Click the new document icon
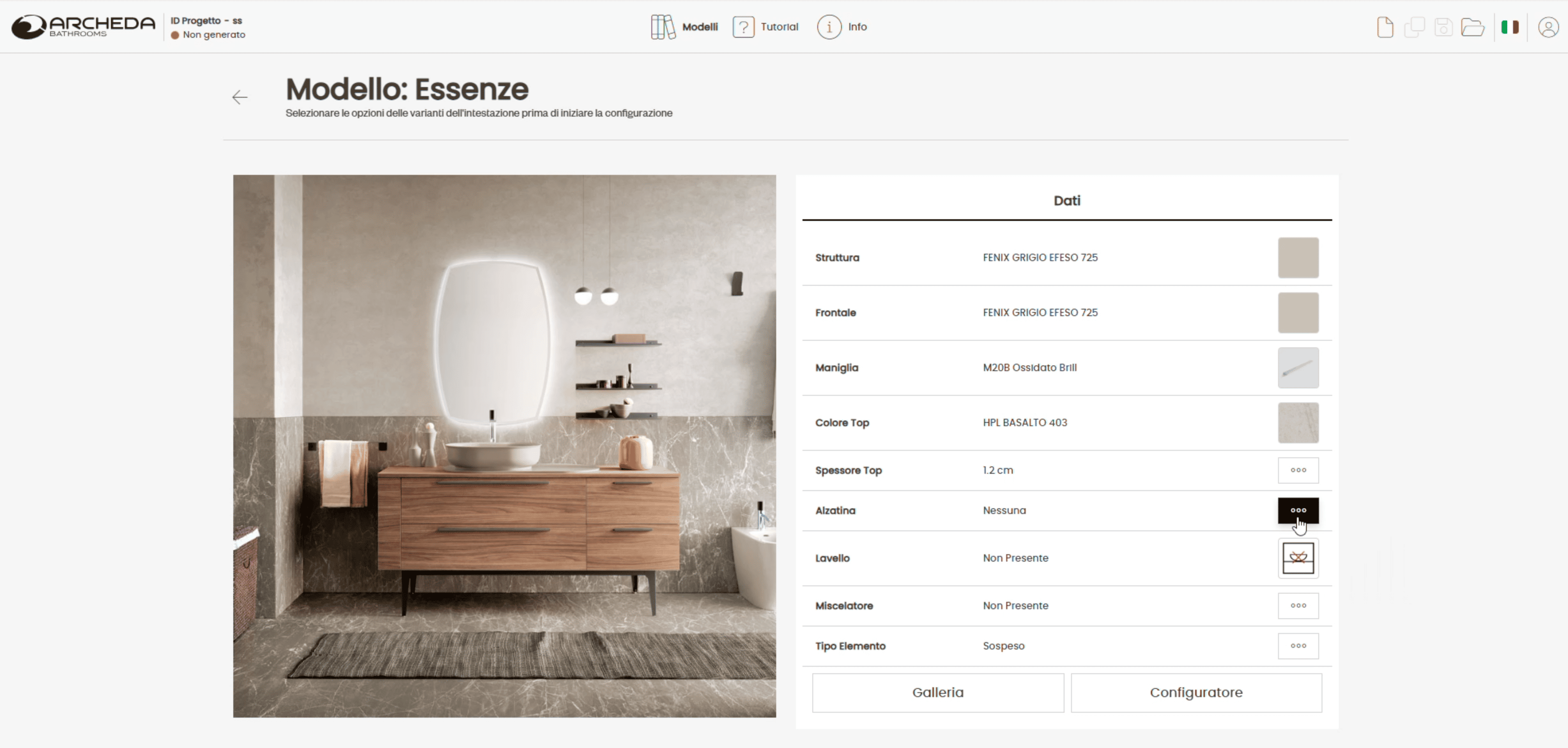Image resolution: width=1568 pixels, height=748 pixels. pos(1385,28)
